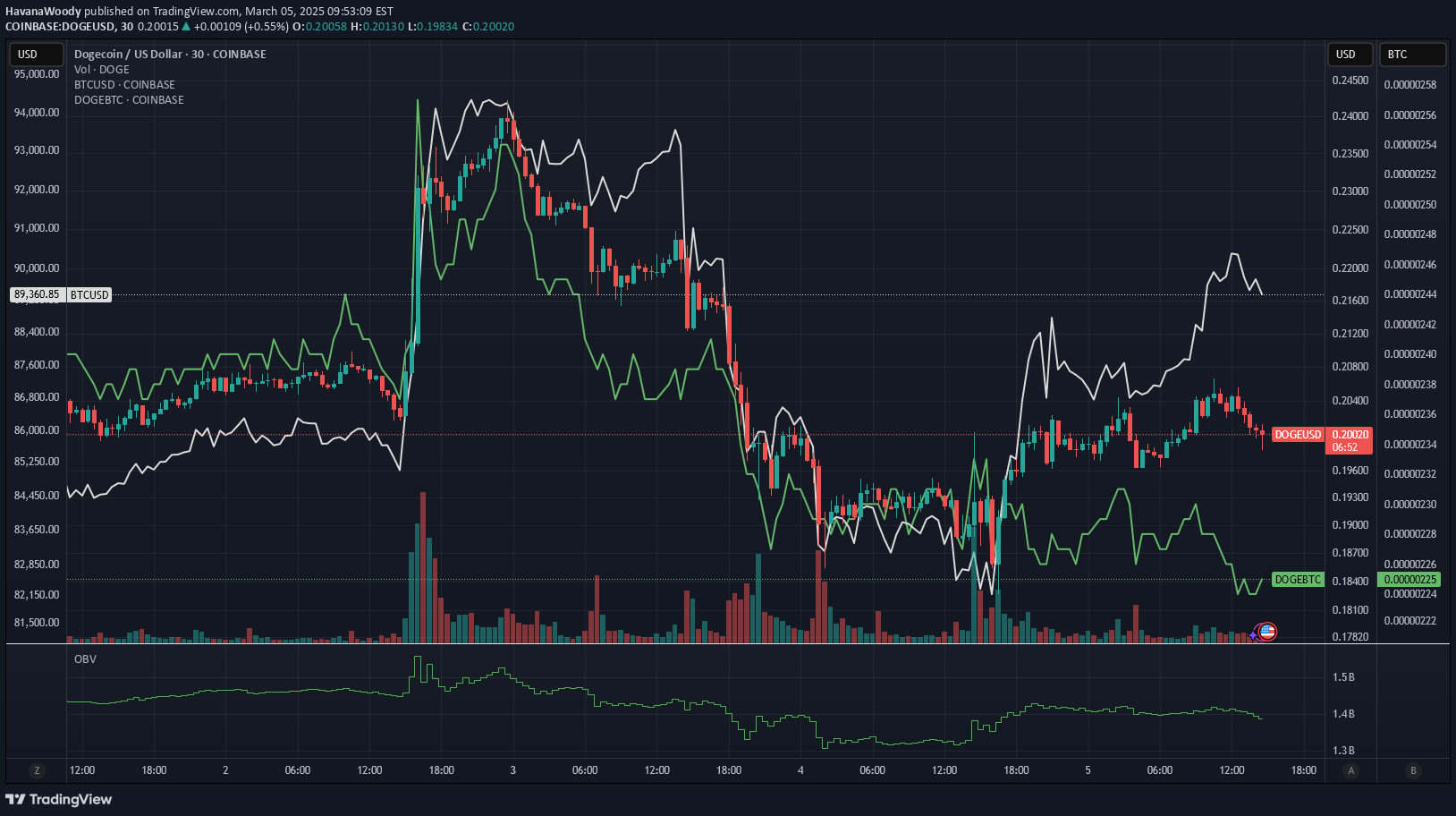Click the countdown 06:52 timer label
The width and height of the screenshot is (1456, 816).
click(x=1345, y=447)
